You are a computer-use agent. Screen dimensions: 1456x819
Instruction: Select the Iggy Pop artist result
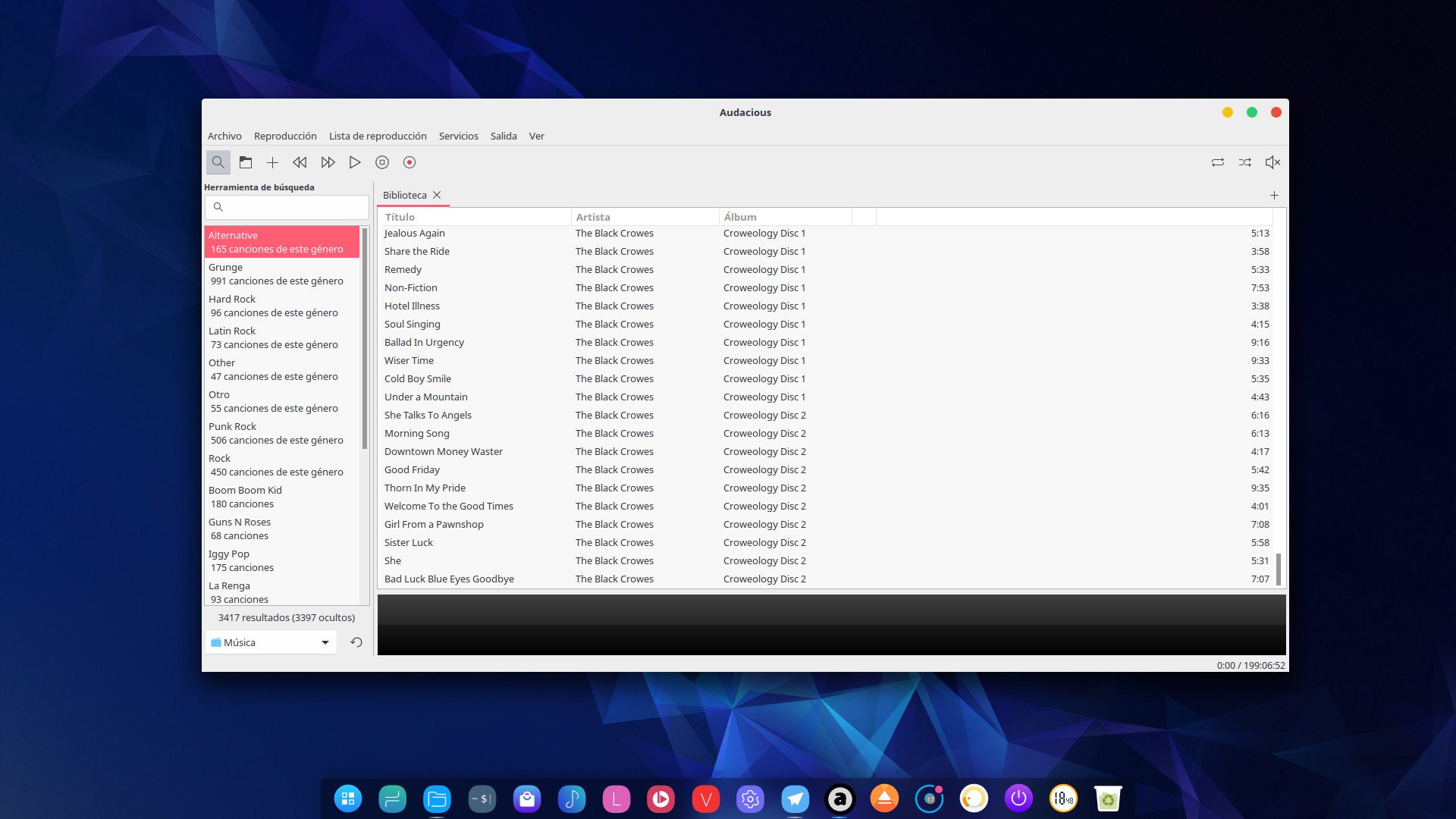[x=282, y=560]
